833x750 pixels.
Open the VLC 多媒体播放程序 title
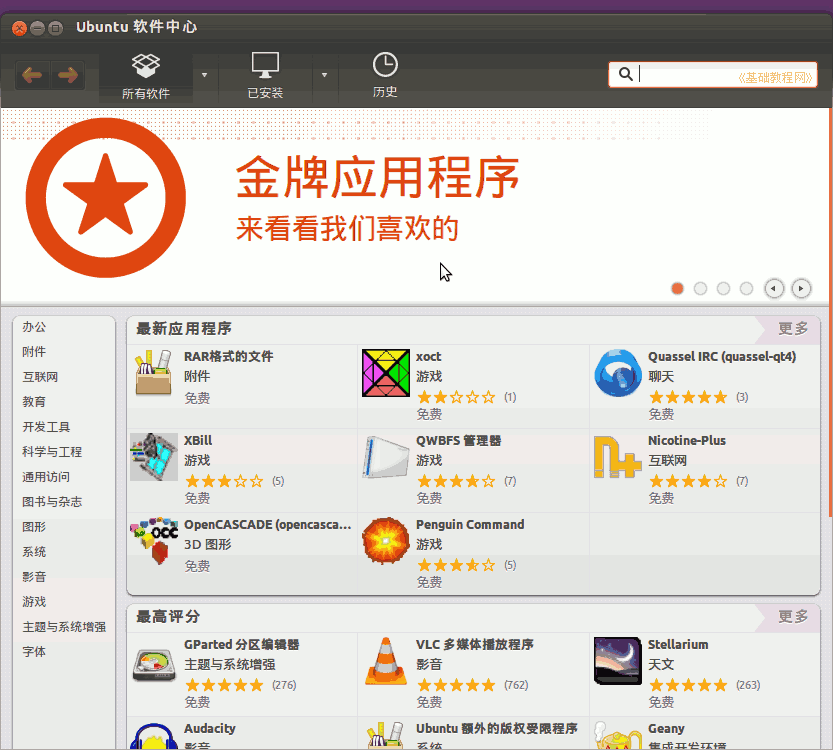click(474, 644)
